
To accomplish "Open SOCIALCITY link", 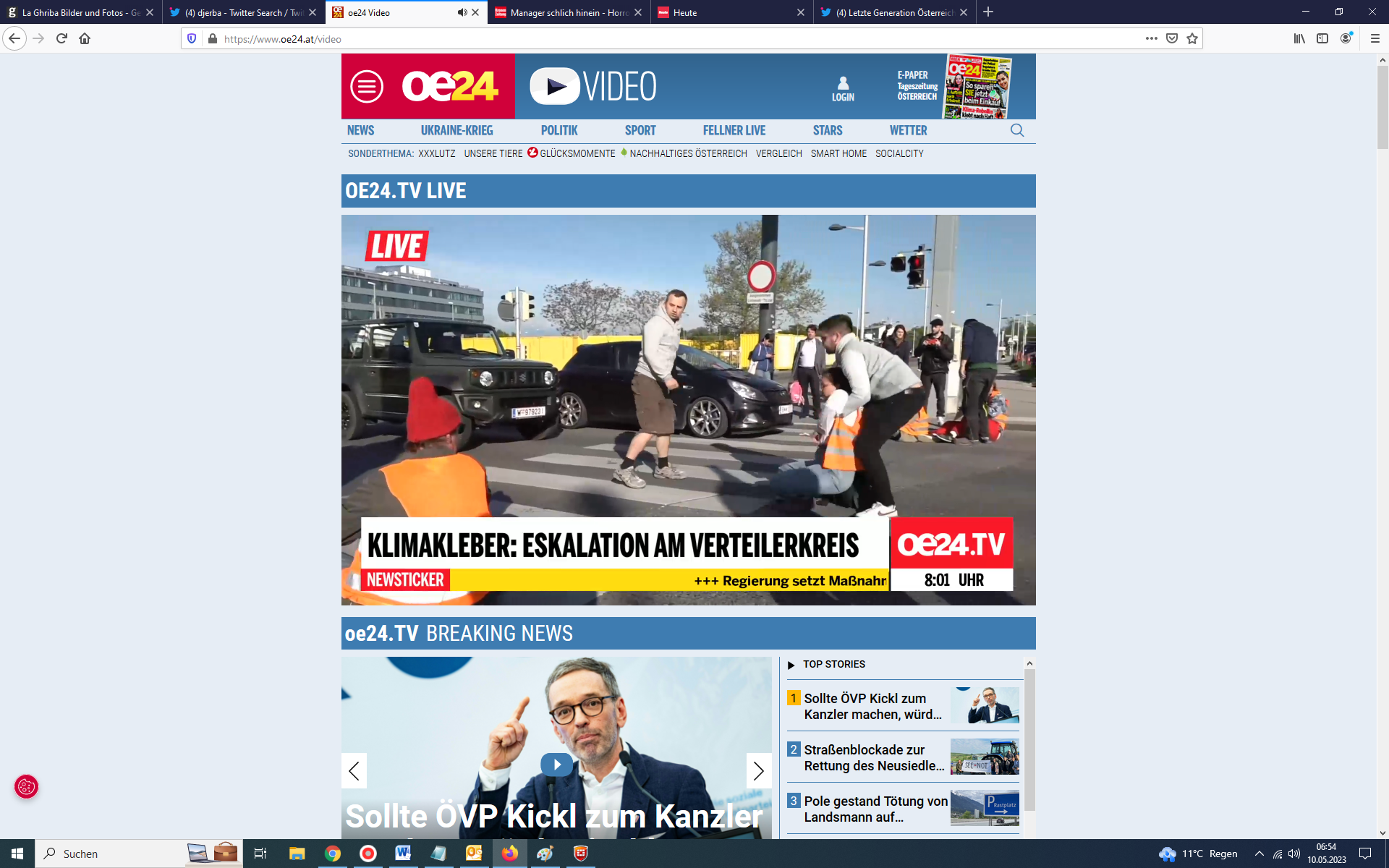I will 899,153.
